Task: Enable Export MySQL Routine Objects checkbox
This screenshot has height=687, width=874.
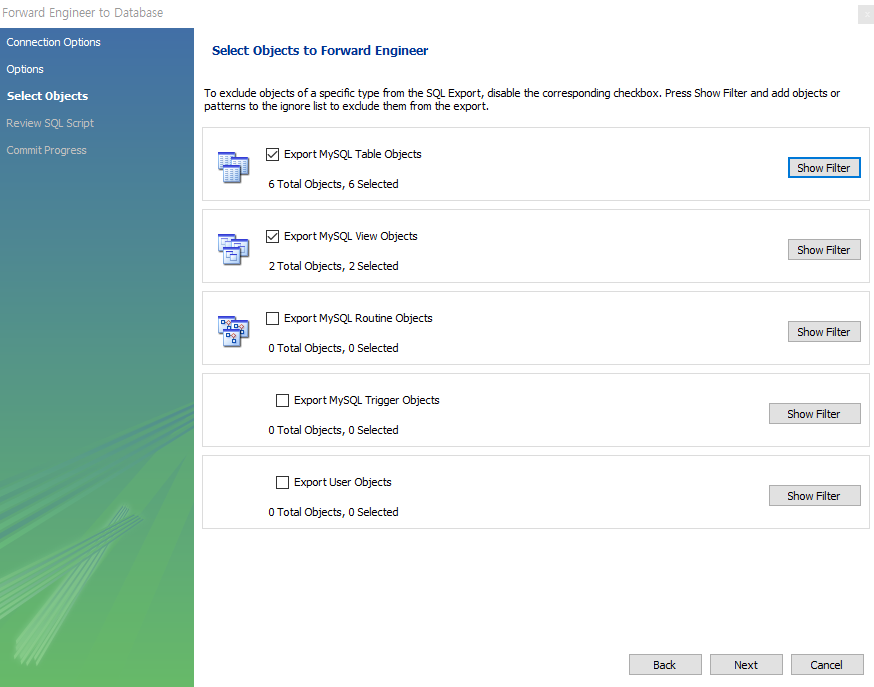Action: coord(272,318)
